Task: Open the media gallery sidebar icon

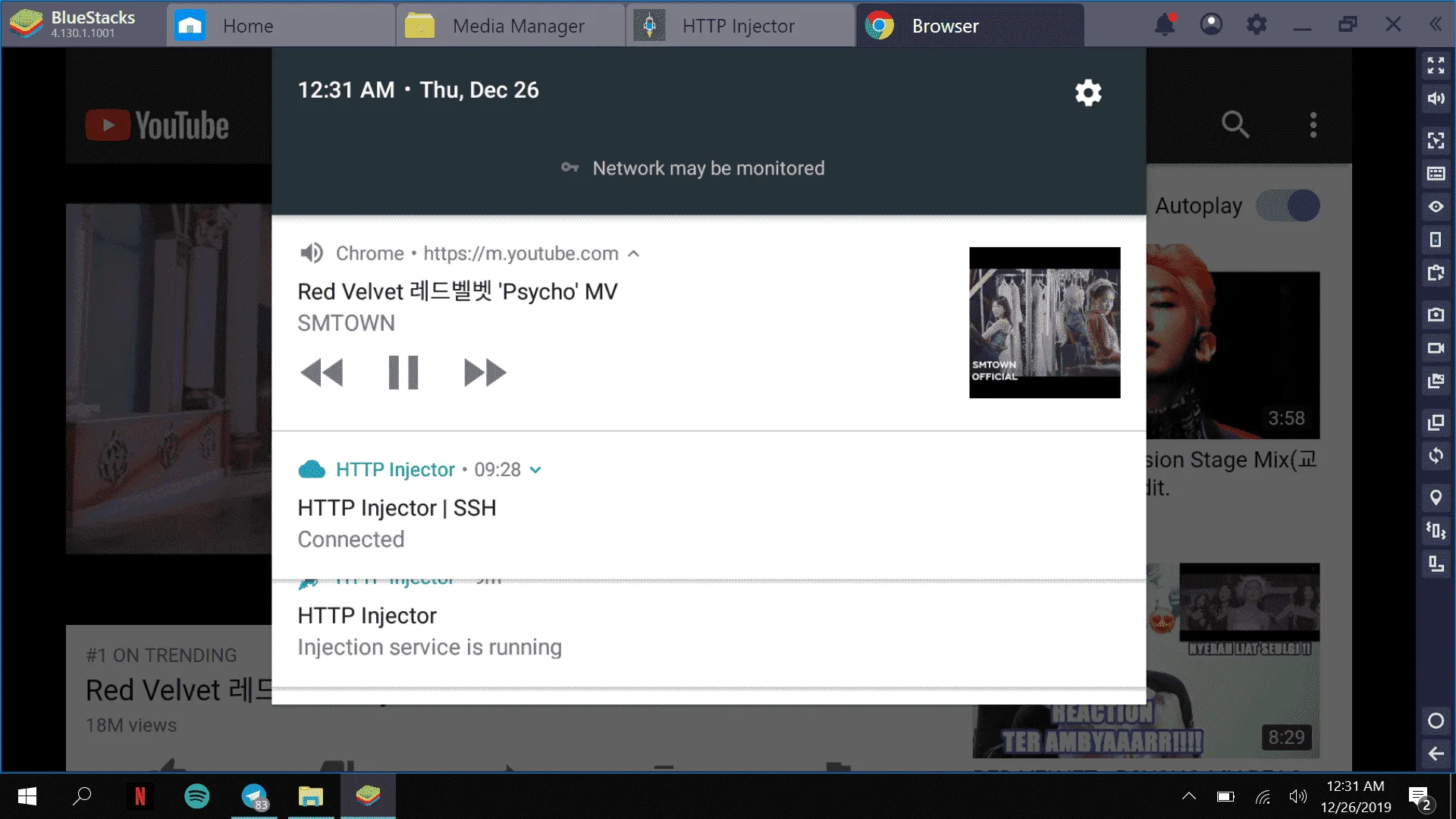Action: [1436, 381]
